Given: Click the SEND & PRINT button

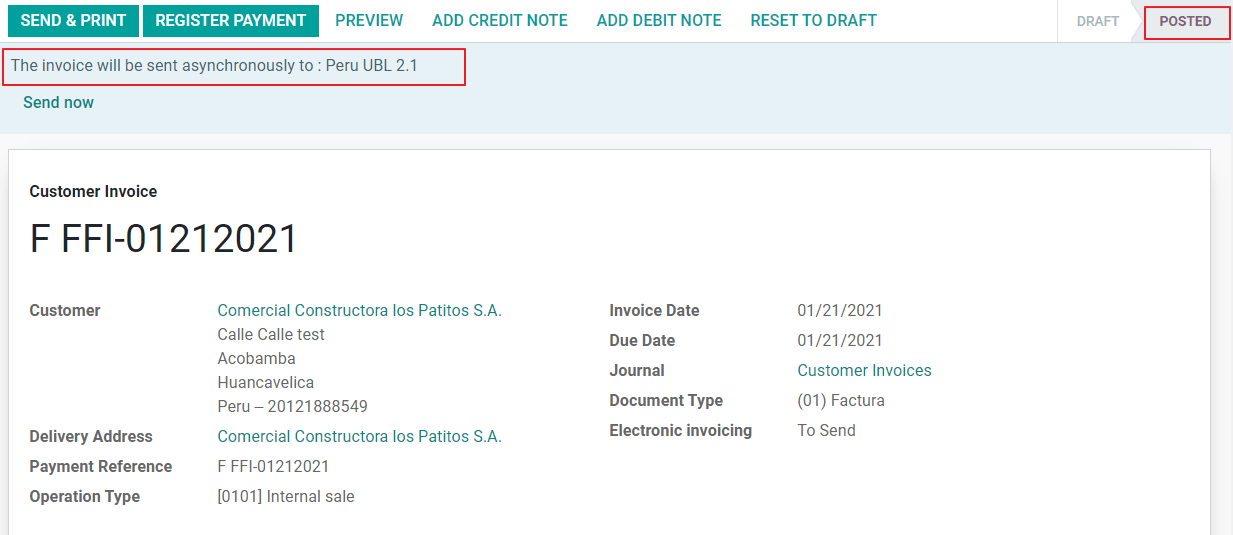Looking at the screenshot, I should (73, 21).
